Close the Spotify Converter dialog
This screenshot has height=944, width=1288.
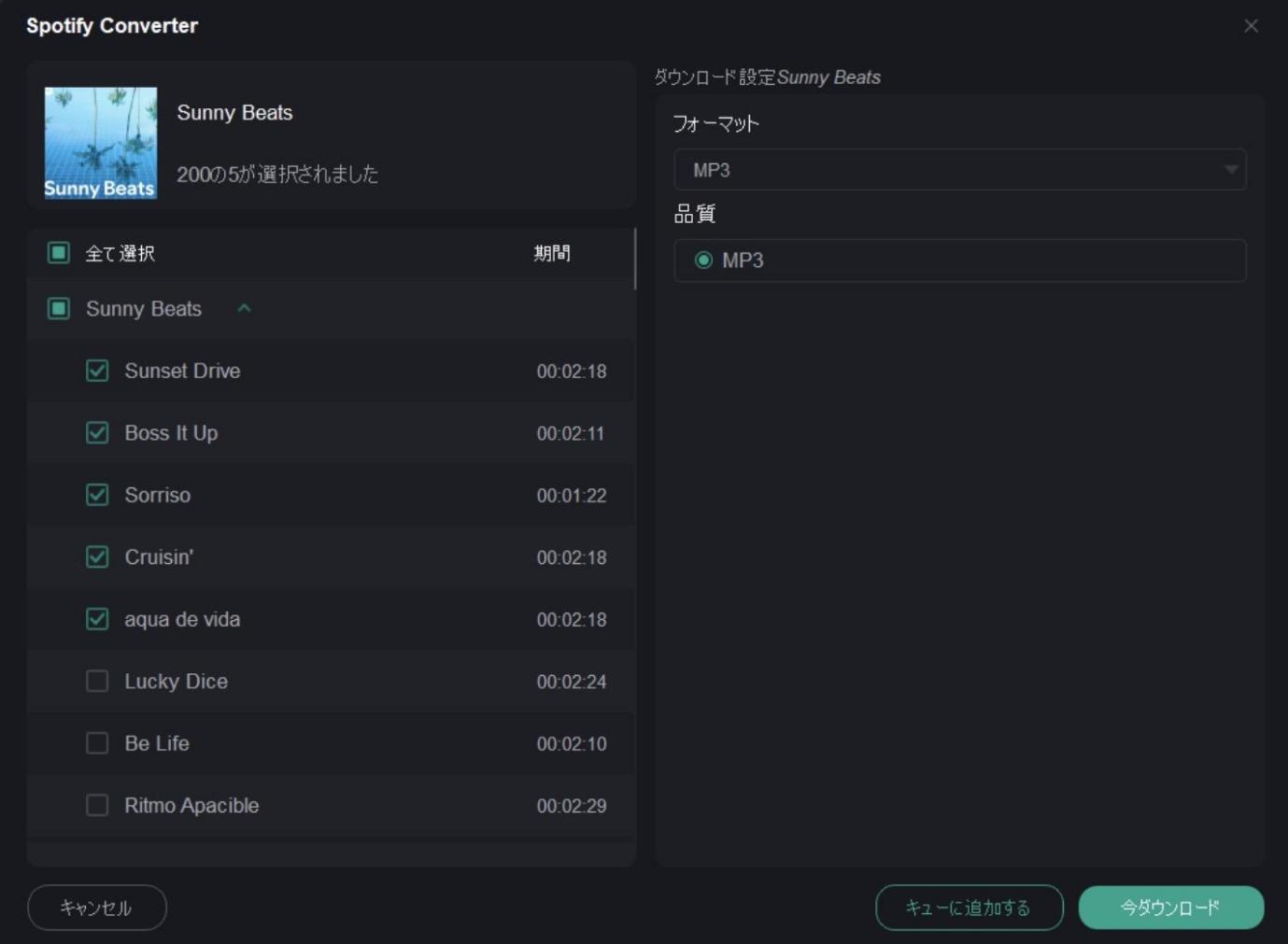tap(1251, 26)
